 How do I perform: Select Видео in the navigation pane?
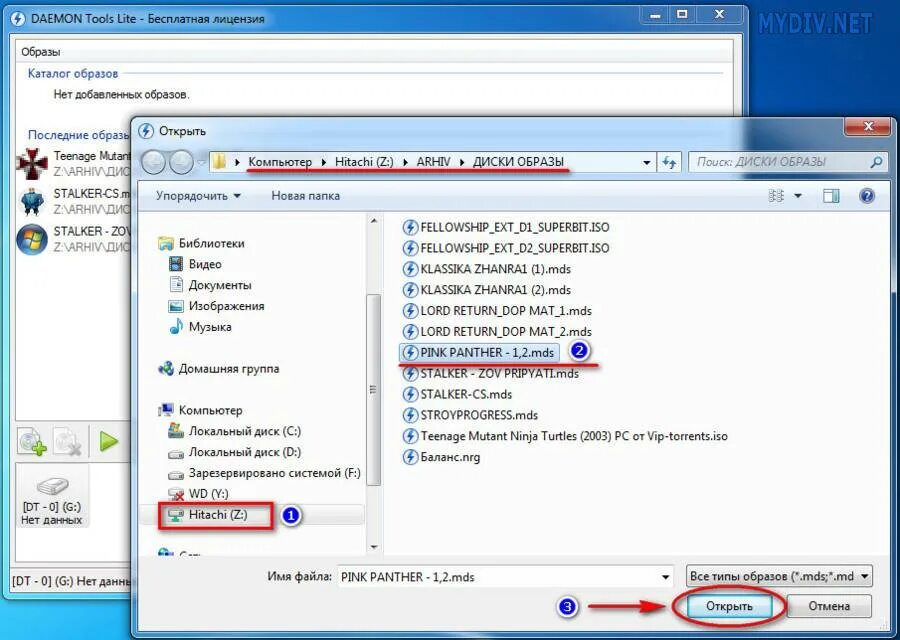pos(195,264)
